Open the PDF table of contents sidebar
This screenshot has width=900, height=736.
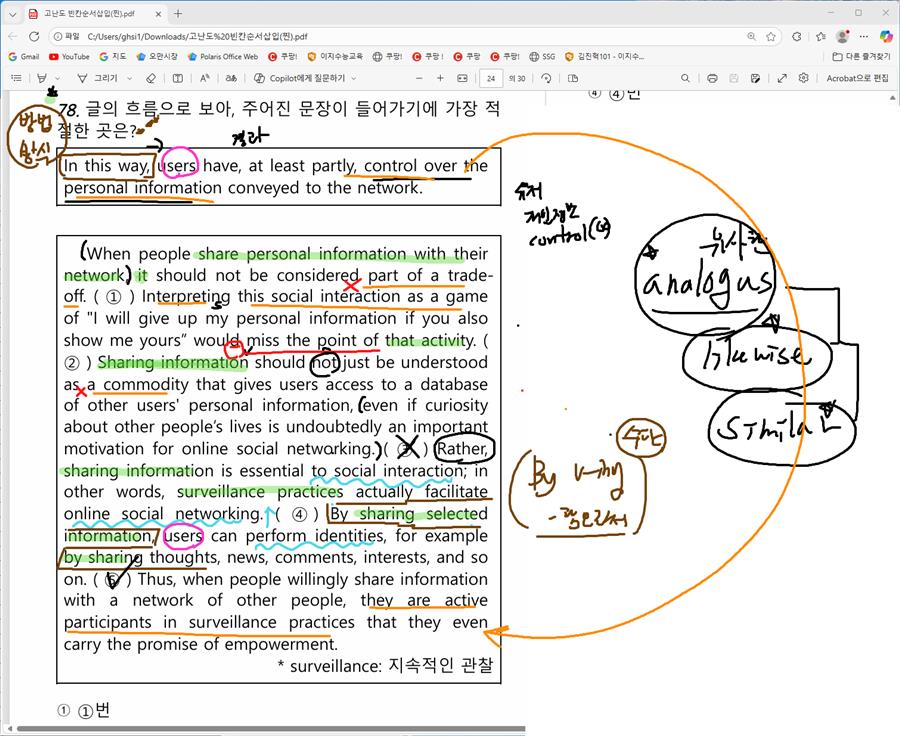[16, 78]
